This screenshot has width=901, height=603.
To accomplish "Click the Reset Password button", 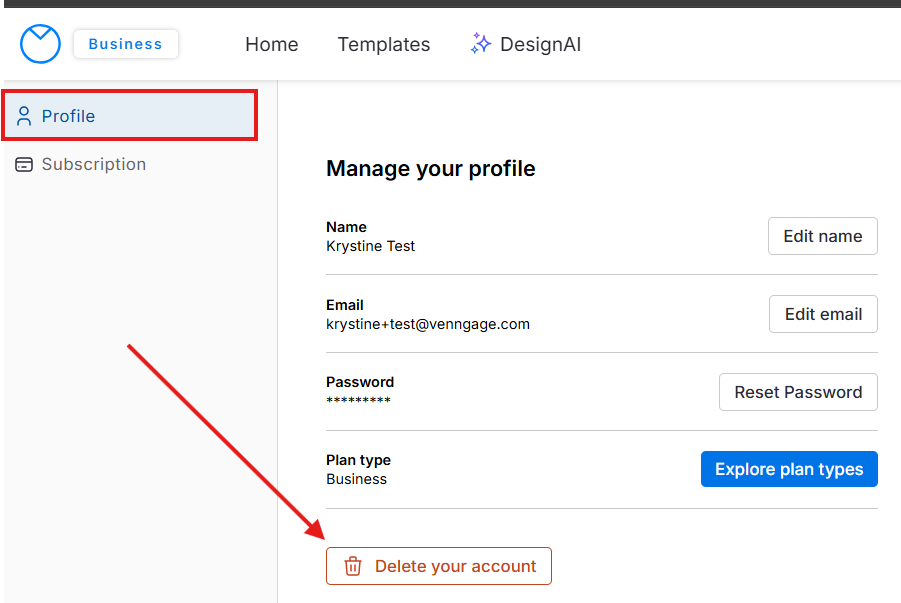I will pyautogui.click(x=797, y=392).
